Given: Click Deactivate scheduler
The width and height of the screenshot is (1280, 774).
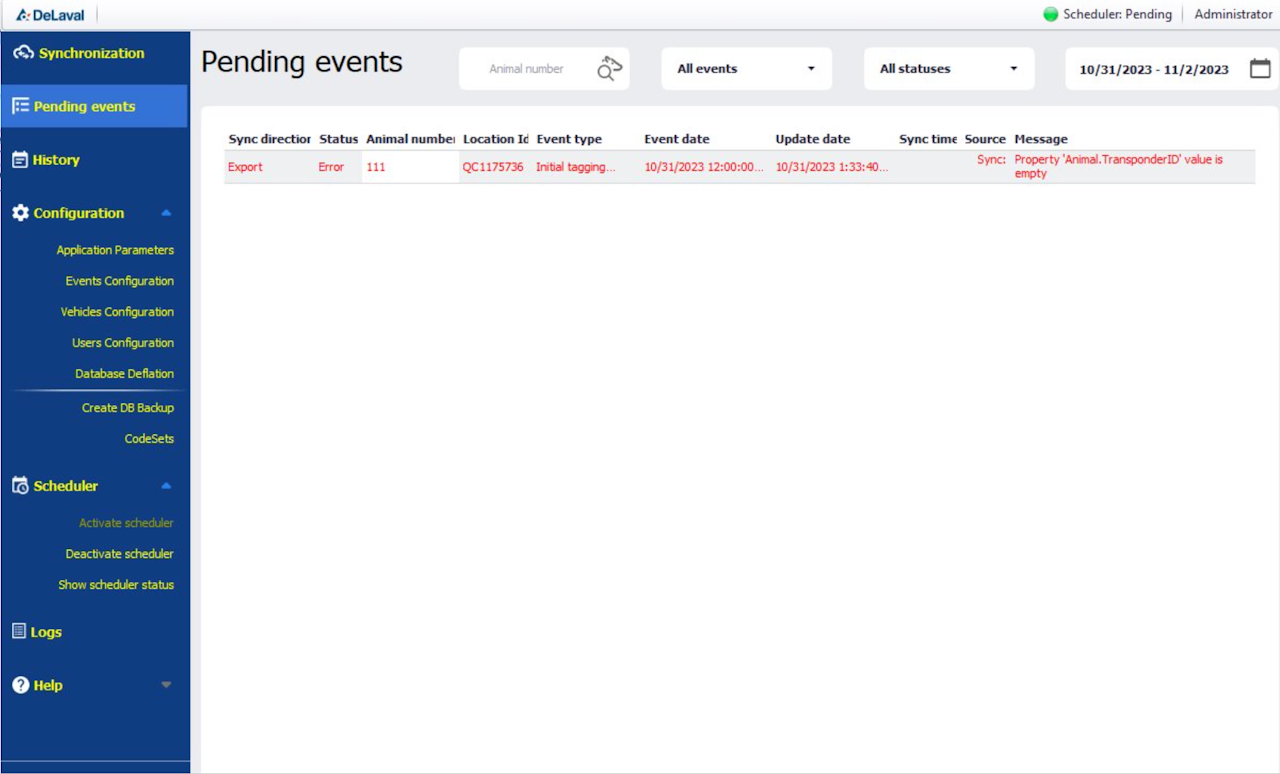Looking at the screenshot, I should (120, 554).
